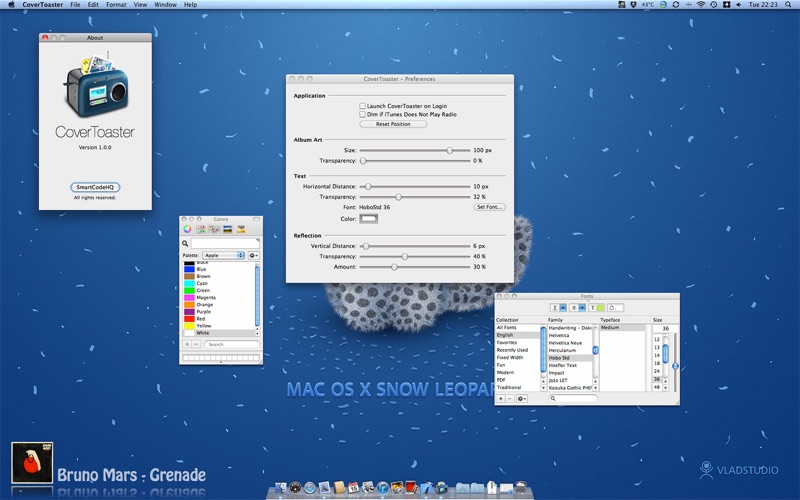Choose the Impact font family
Viewport: 800px width, 500px height.
[x=569, y=373]
